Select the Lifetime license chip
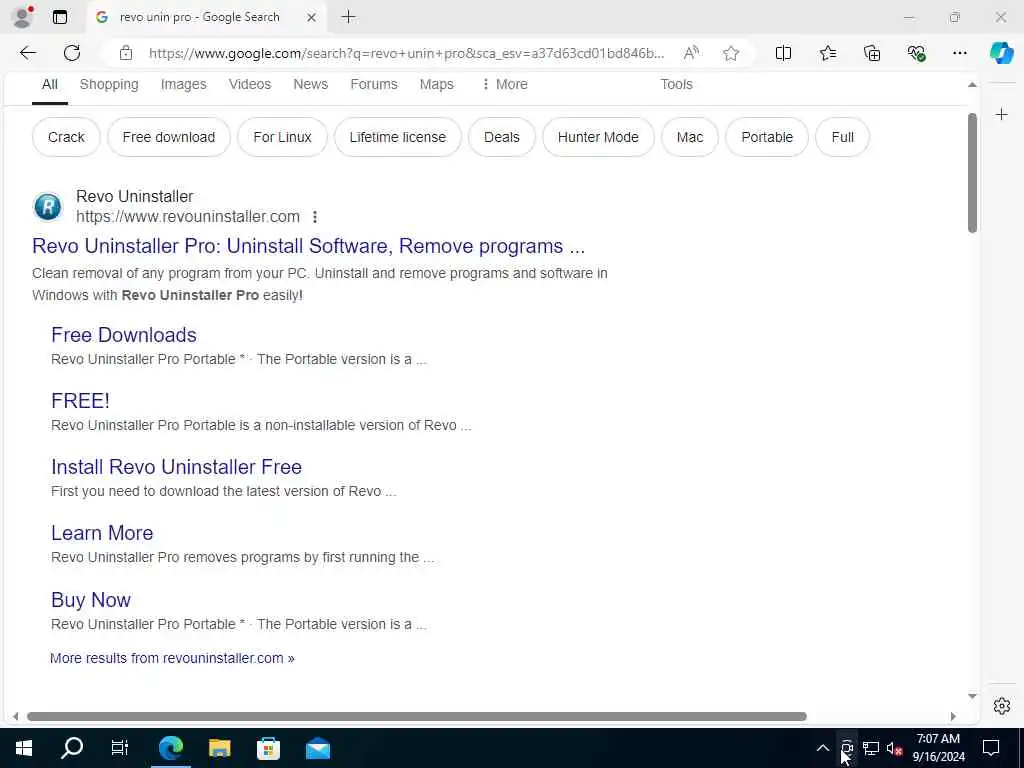The width and height of the screenshot is (1024, 768). pyautogui.click(x=398, y=137)
